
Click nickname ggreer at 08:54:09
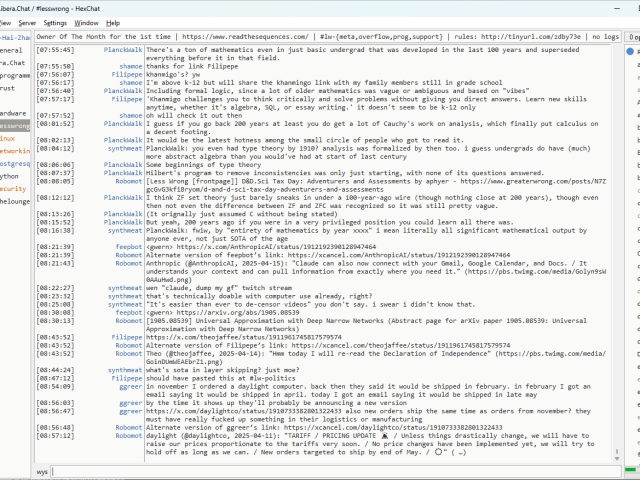[x=131, y=387]
